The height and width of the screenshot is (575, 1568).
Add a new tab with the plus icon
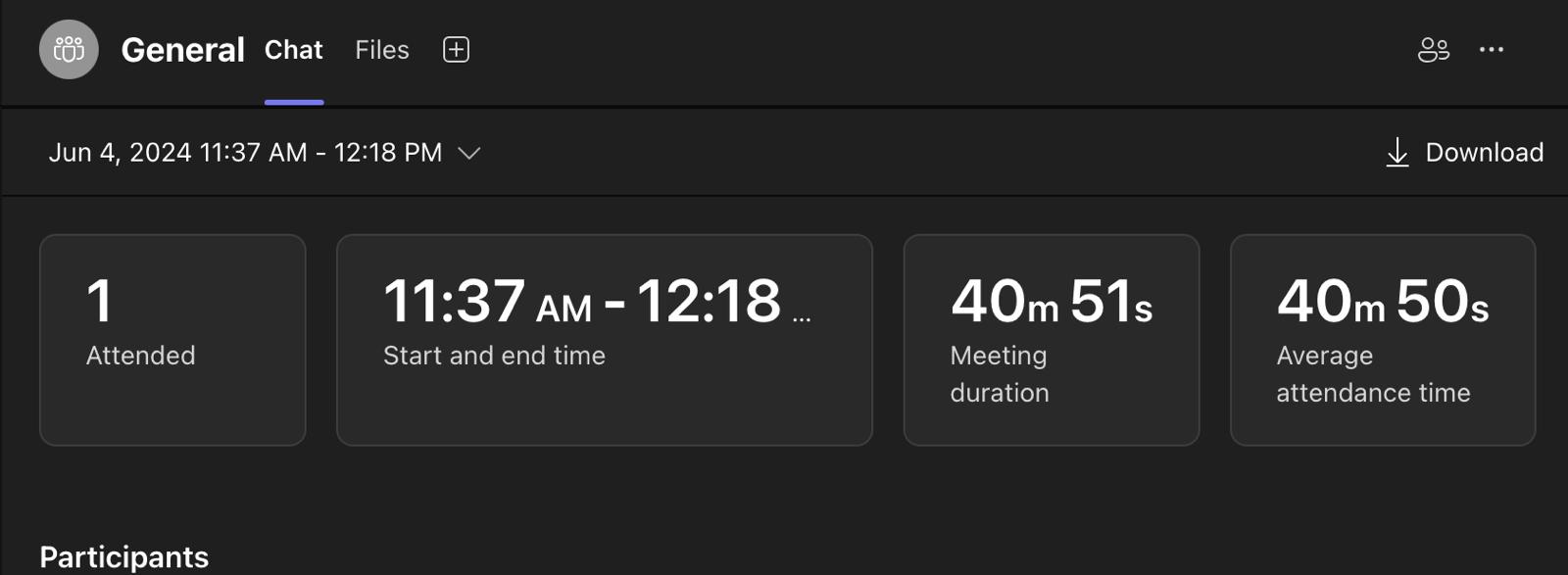[456, 50]
